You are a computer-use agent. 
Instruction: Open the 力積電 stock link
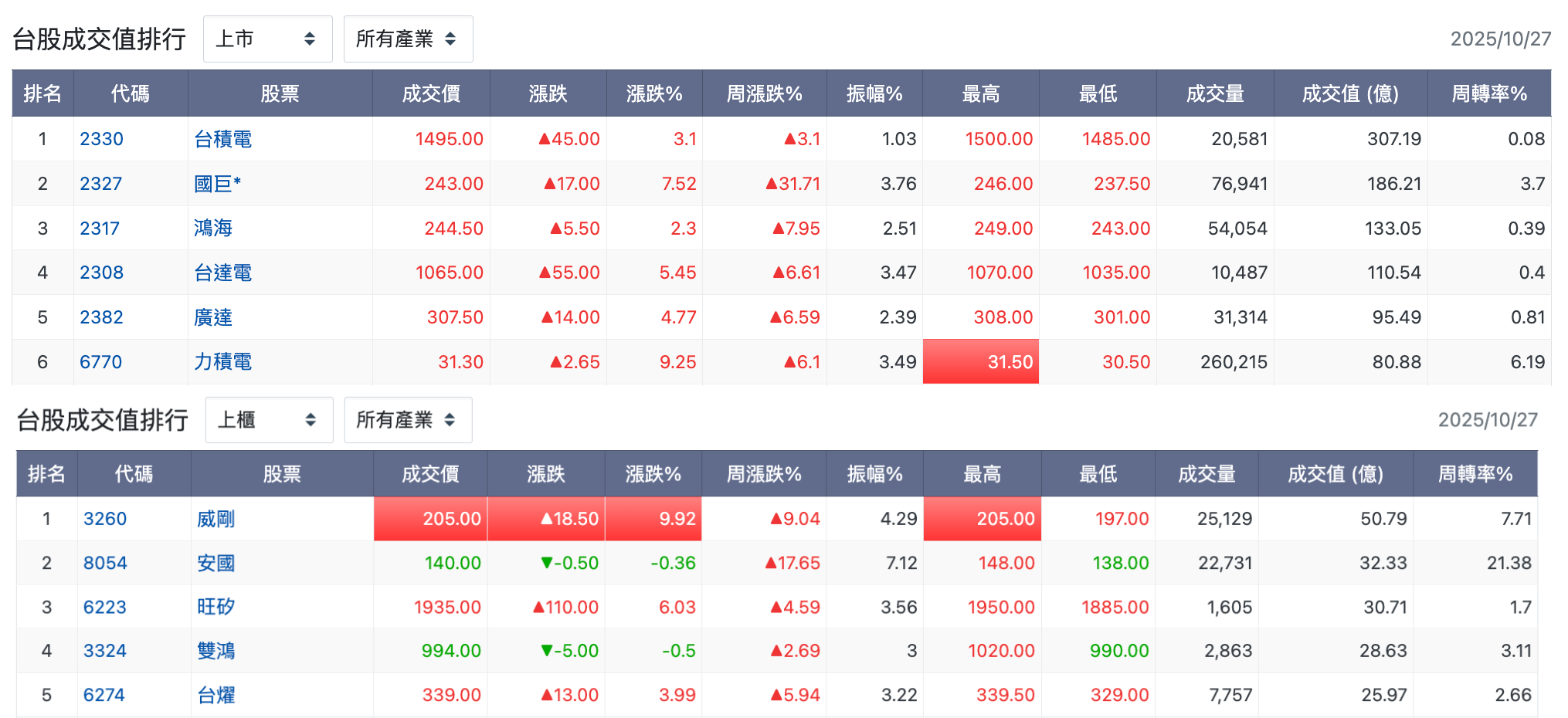coord(222,362)
